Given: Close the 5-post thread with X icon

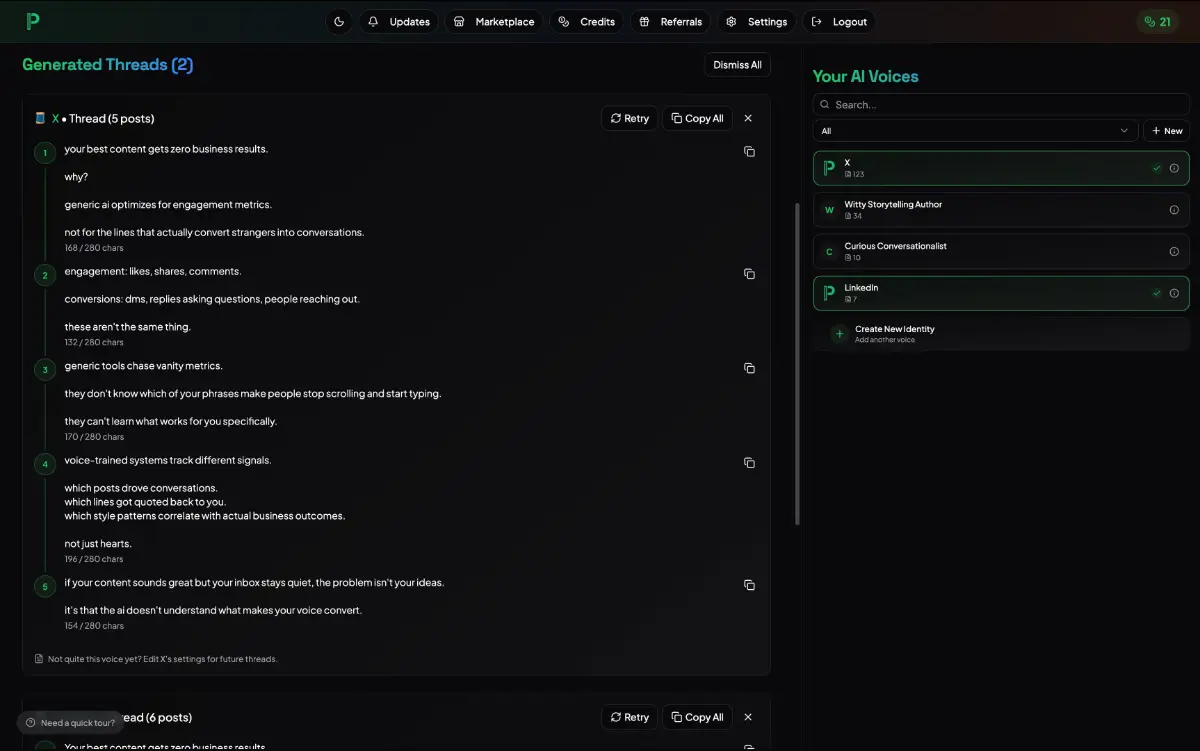Looking at the screenshot, I should 748,118.
